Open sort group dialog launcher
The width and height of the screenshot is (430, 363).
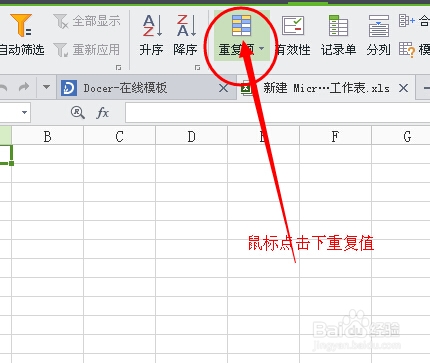tap(198, 68)
